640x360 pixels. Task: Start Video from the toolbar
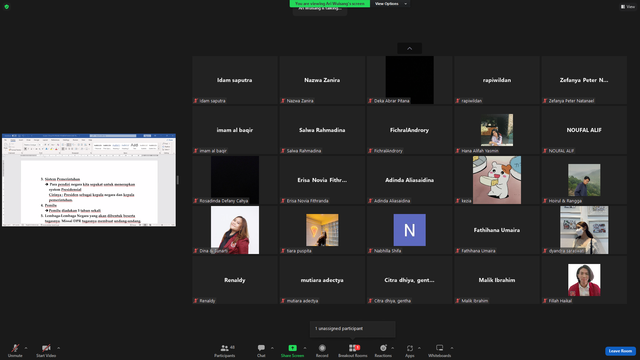point(46,350)
